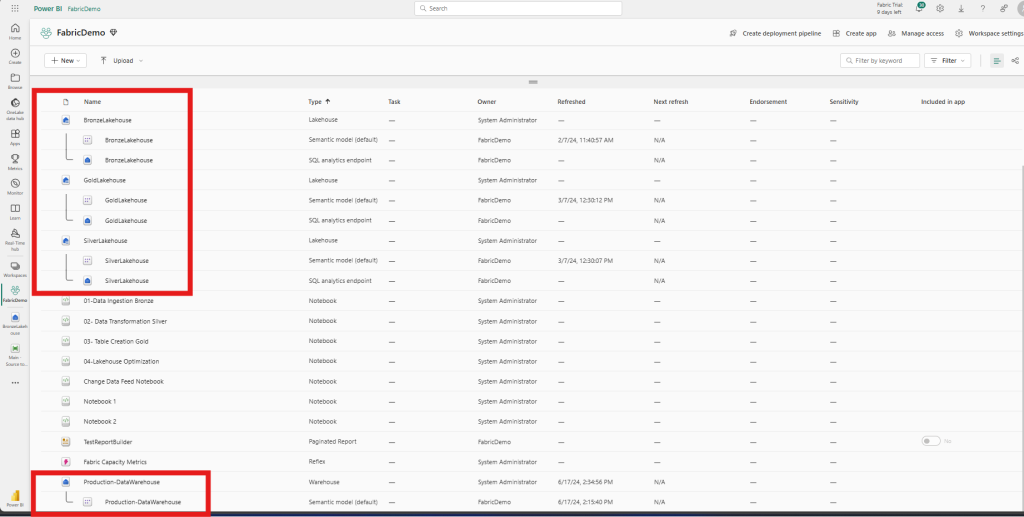Open Workspaces in left sidebar

[15, 270]
